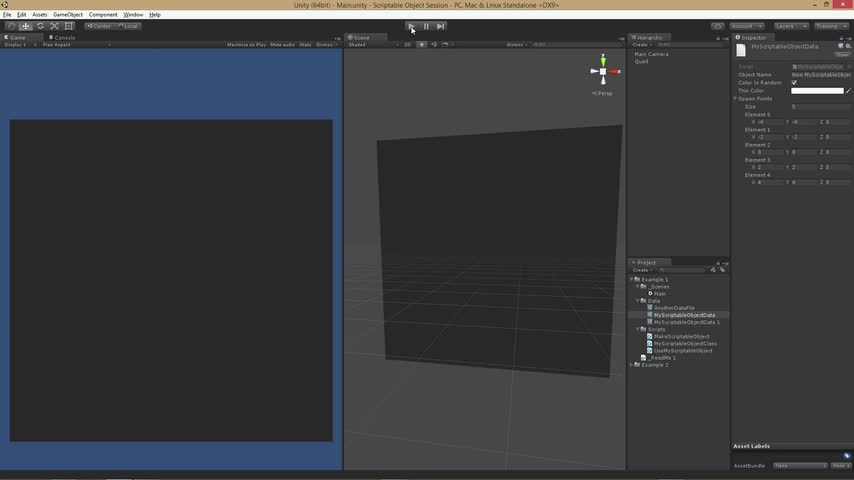Select the Move tool in the toolbar
The width and height of the screenshot is (854, 480).
(26, 26)
